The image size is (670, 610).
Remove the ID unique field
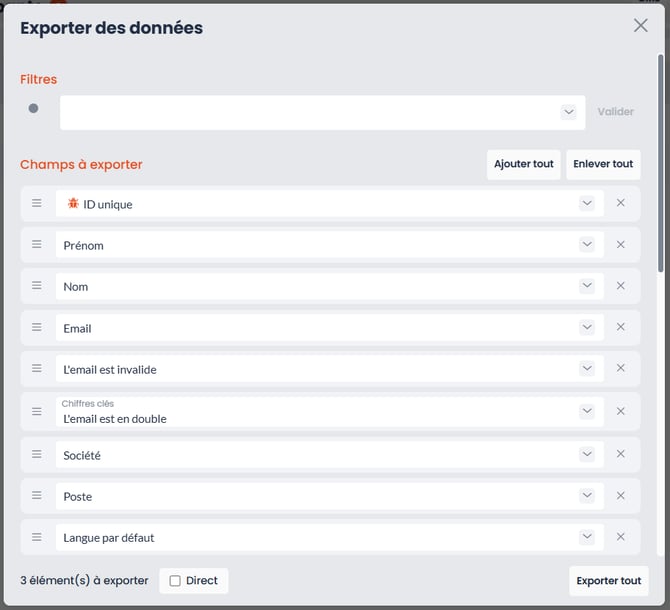(621, 203)
